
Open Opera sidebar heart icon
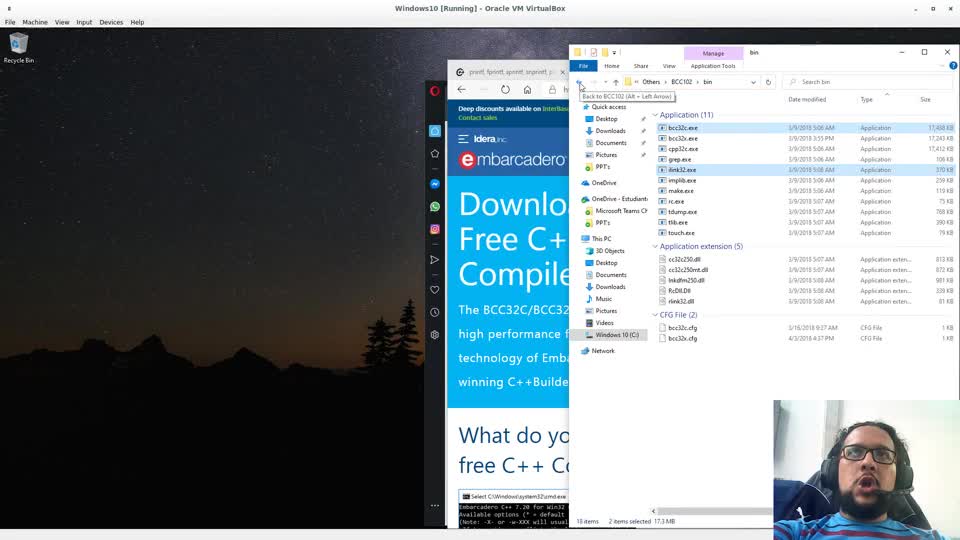tap(435, 290)
